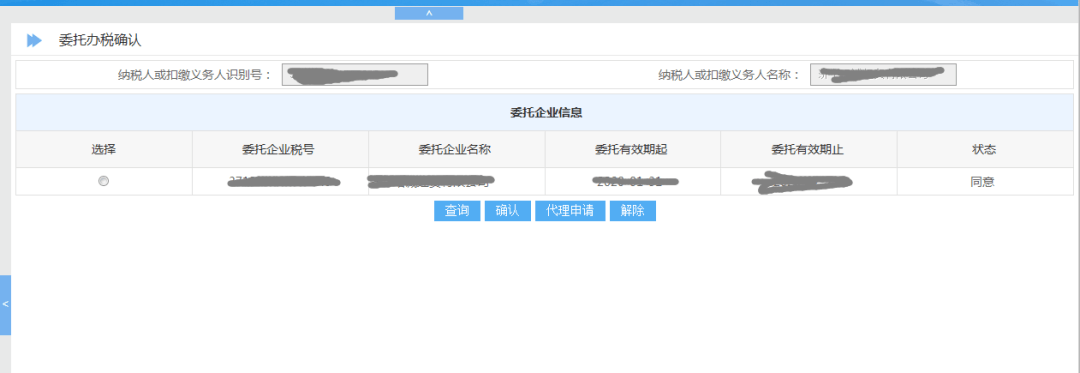Click the 委托企业名称 column header
Image resolution: width=1080 pixels, height=373 pixels.
457,149
